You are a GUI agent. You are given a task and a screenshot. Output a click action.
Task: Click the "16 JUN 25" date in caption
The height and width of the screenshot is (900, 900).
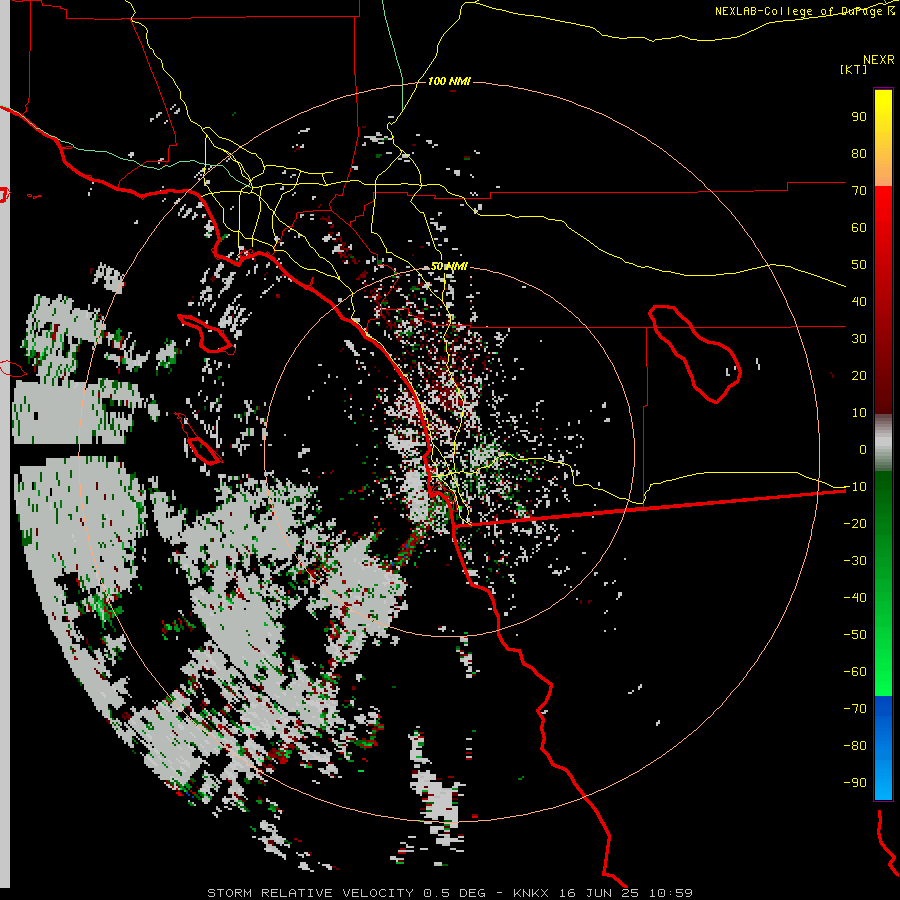point(599,893)
